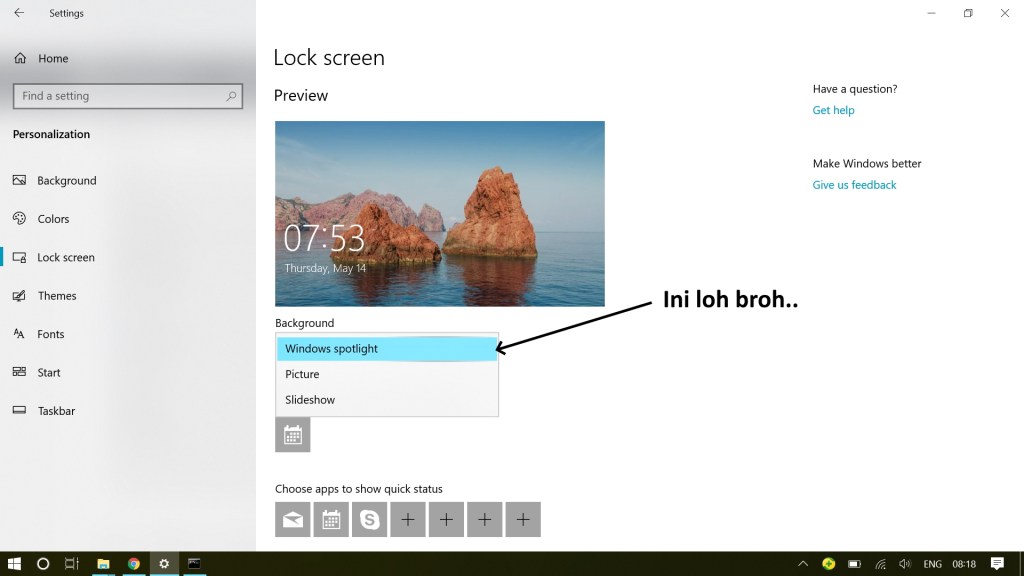The image size is (1024, 576).
Task: Select Windows spotlight in Background dropdown
Action: (x=387, y=349)
